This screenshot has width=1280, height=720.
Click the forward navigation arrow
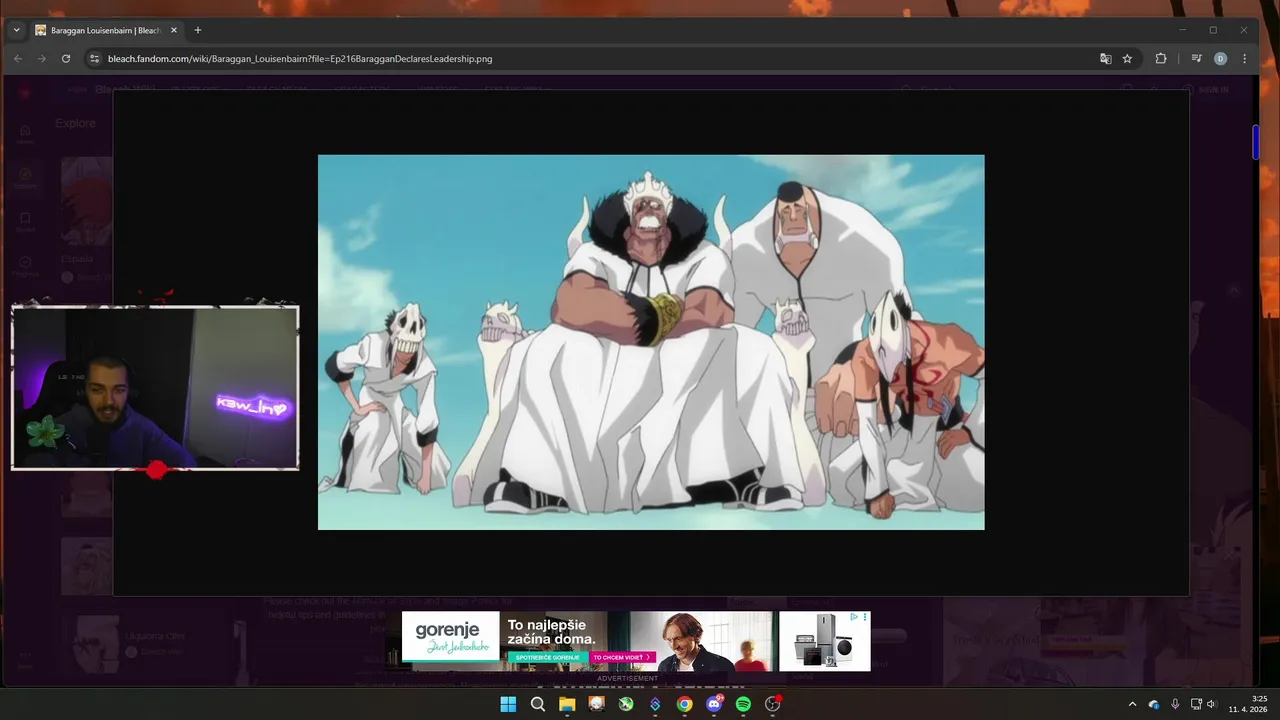coord(42,59)
